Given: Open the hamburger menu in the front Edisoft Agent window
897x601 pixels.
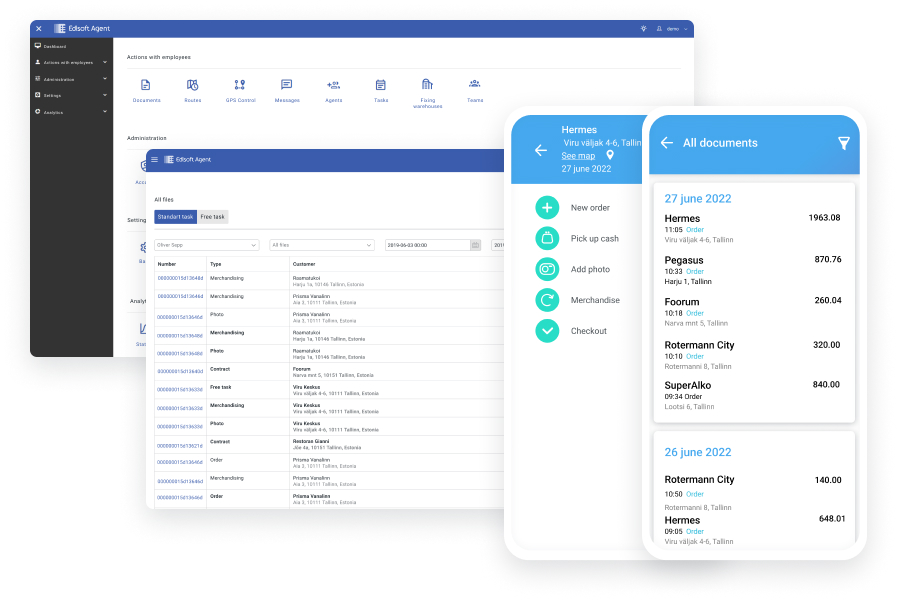Looking at the screenshot, I should [154, 160].
